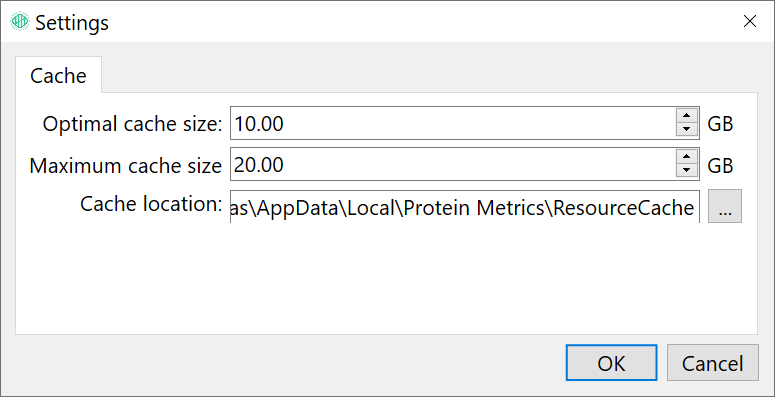Click the Protein Metrics logo in title bar
The width and height of the screenshot is (775, 397).
click(20, 21)
